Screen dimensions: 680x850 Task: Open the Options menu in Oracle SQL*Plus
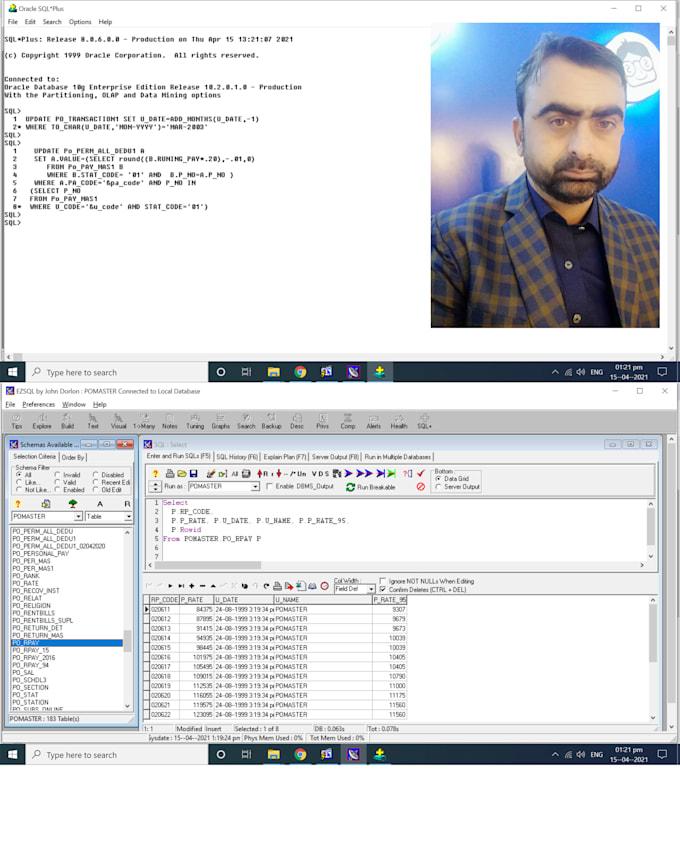pyautogui.click(x=80, y=22)
